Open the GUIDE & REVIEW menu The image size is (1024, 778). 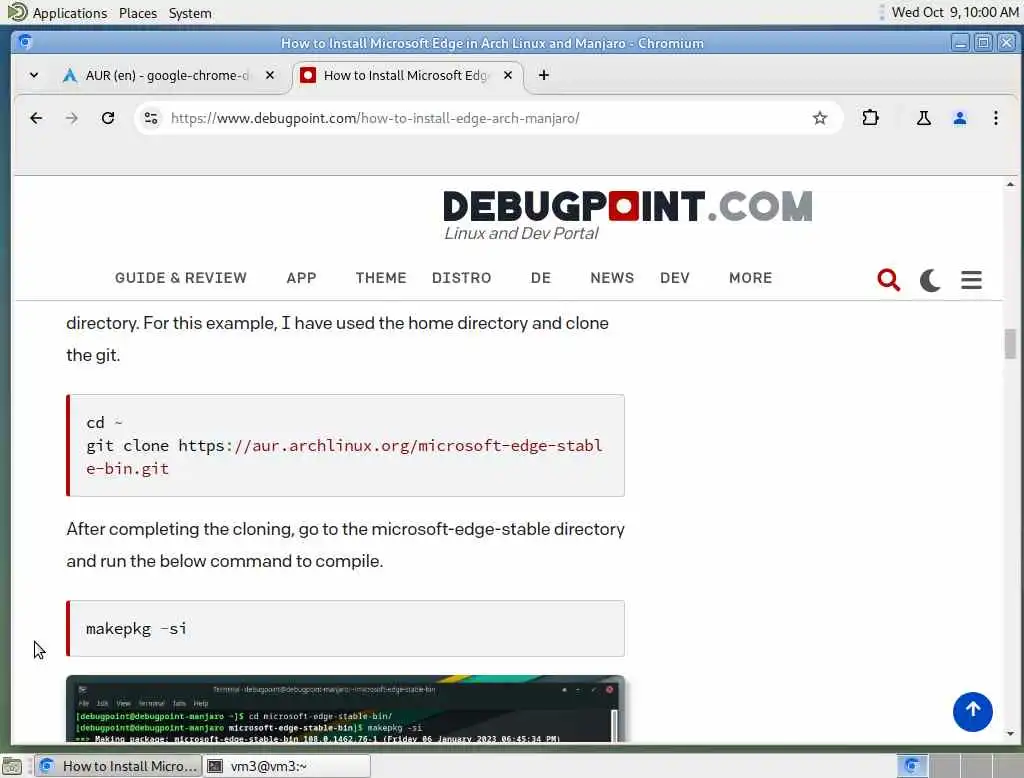(181, 278)
